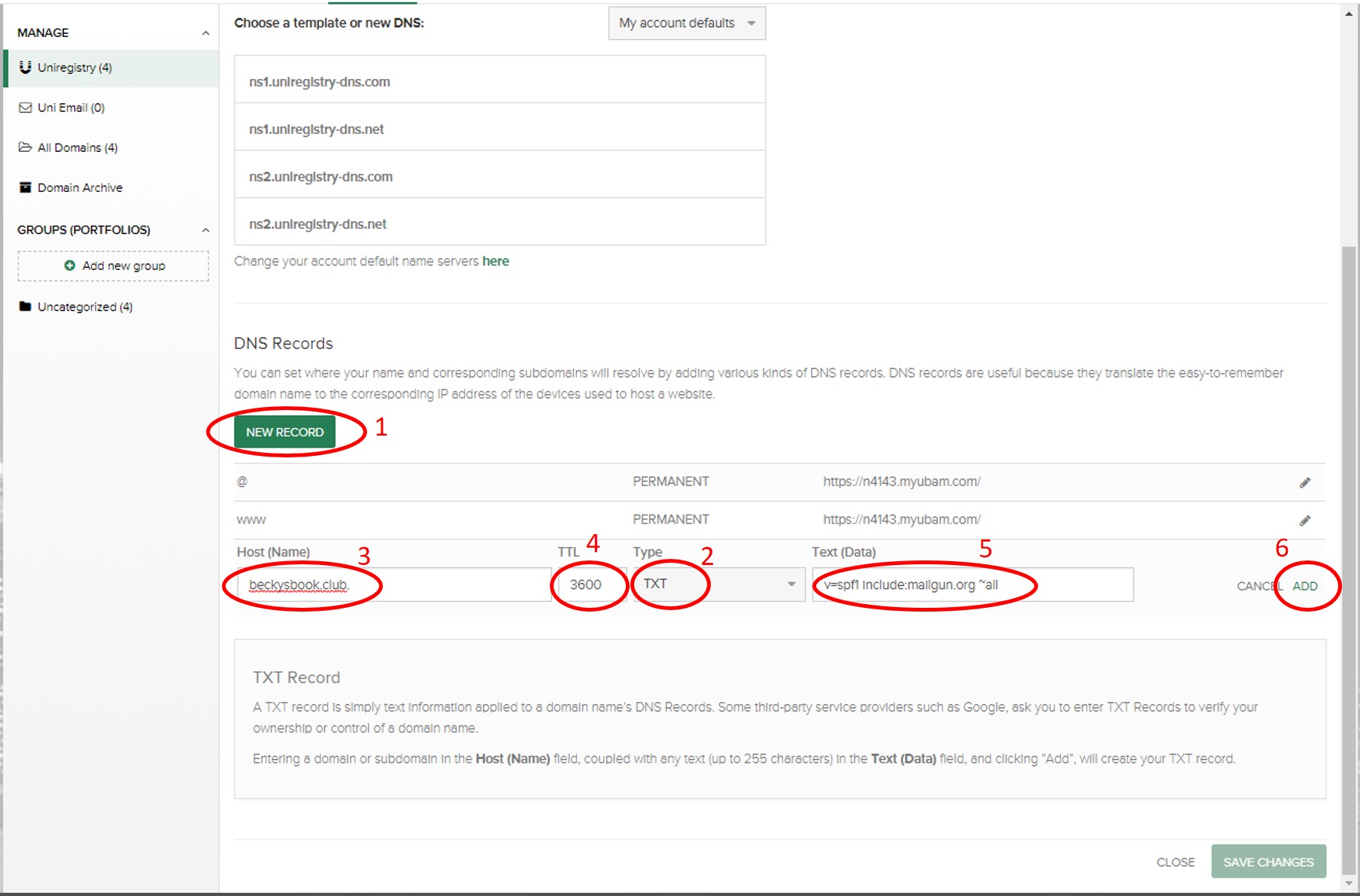Open Uniregistry (4) in the sidebar
1360x896 pixels.
click(x=111, y=68)
